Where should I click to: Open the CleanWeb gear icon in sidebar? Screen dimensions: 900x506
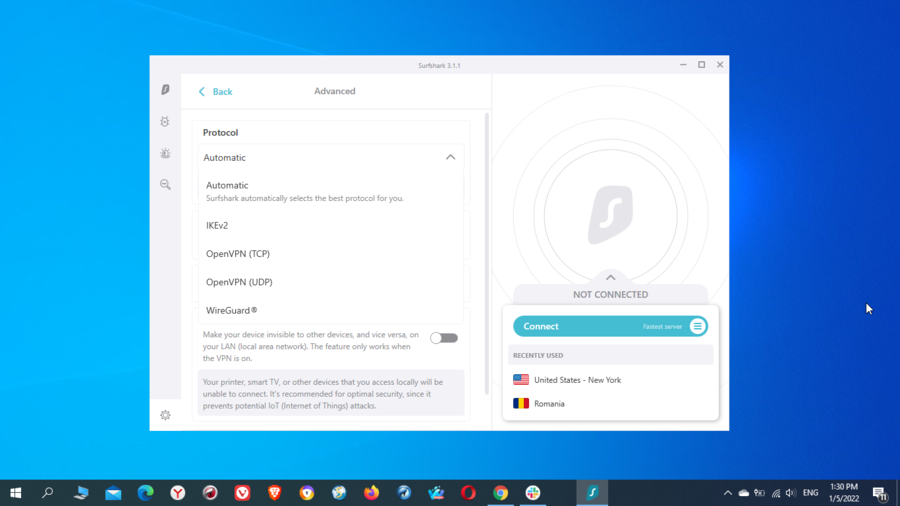pos(165,122)
